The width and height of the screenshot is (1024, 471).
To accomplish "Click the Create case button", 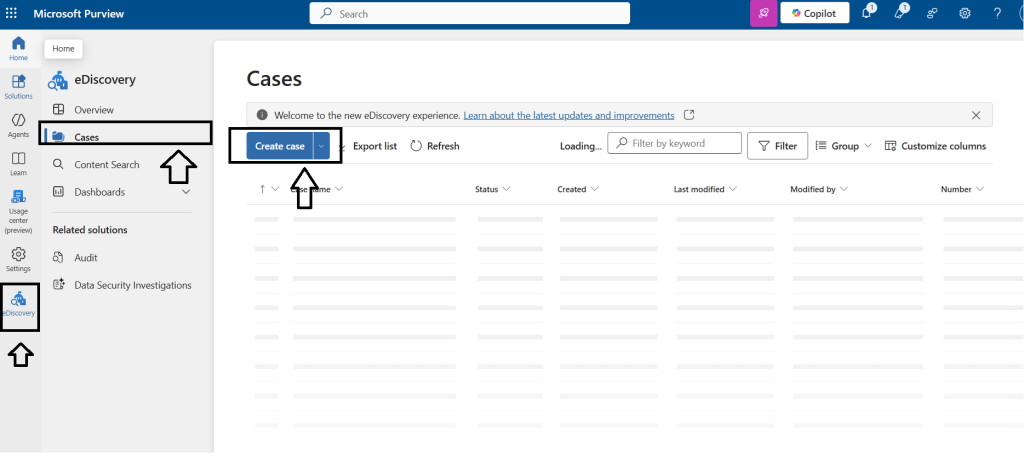I will (x=280, y=146).
